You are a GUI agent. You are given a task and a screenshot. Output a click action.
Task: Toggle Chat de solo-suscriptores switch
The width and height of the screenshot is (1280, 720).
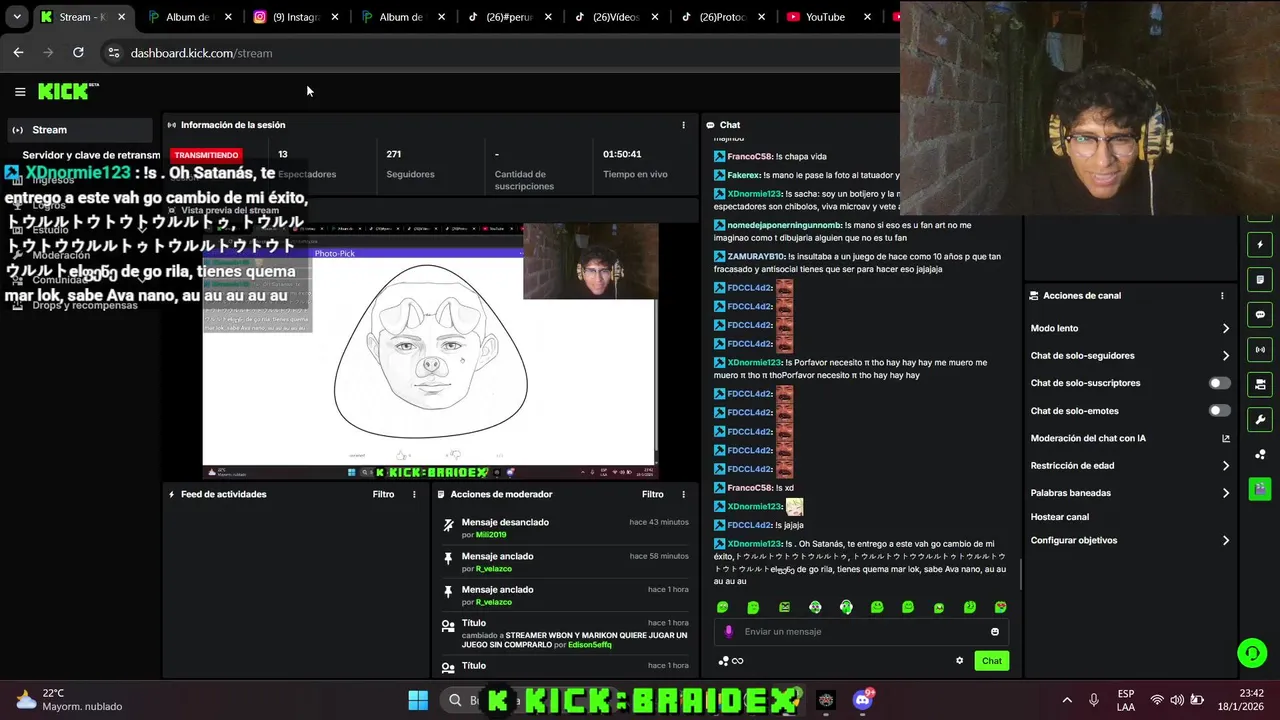[x=1219, y=383]
